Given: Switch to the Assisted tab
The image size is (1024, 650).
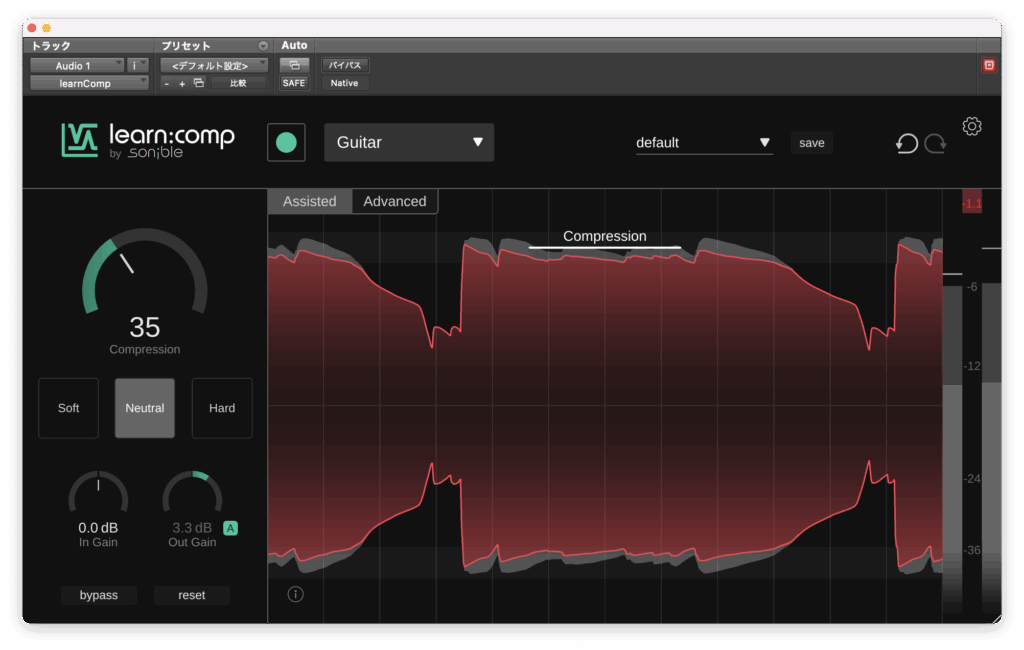Looking at the screenshot, I should 310,201.
